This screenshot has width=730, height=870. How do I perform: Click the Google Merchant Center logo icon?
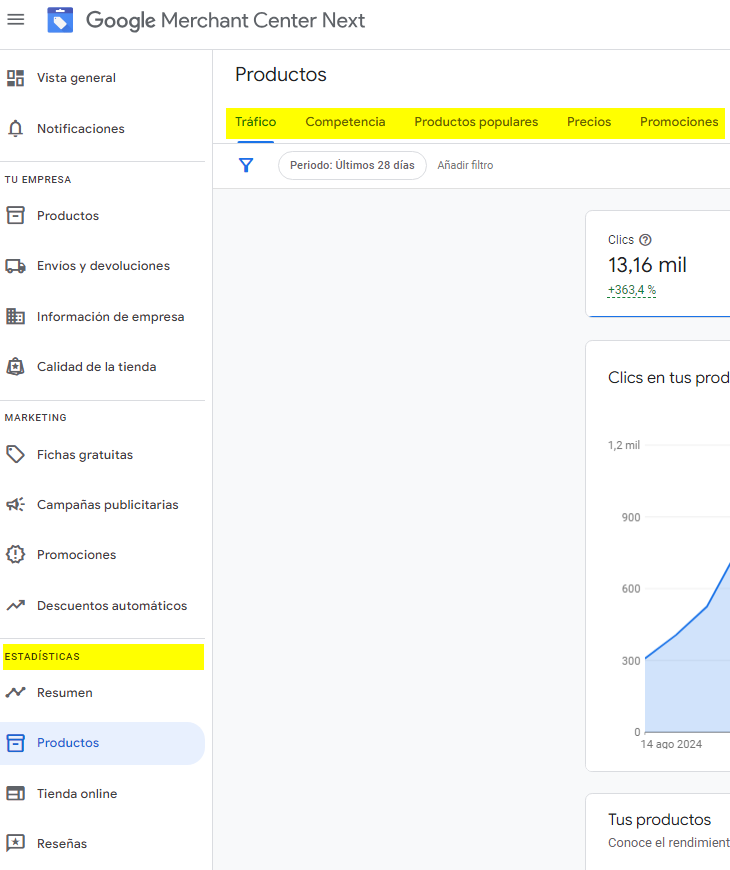click(60, 20)
